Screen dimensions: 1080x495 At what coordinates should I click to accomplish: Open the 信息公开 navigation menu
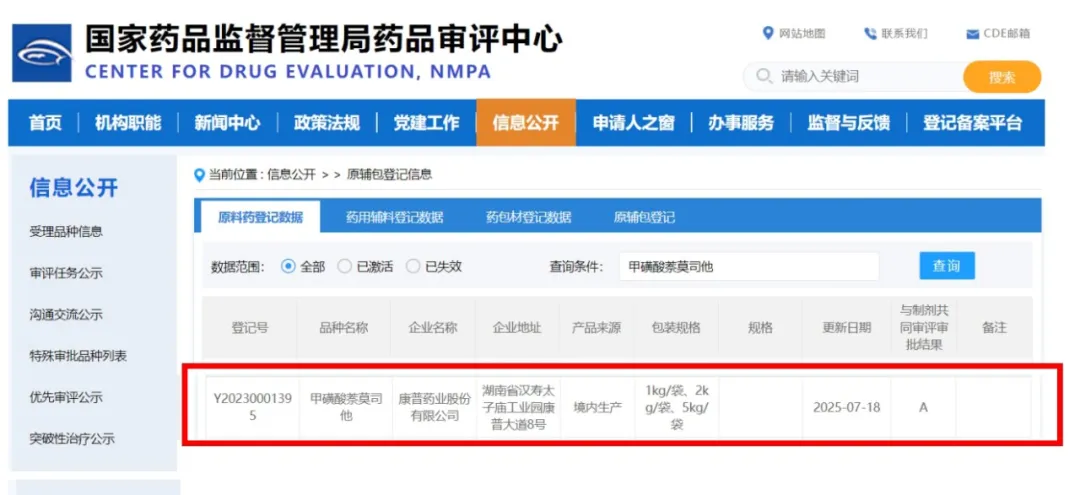525,123
